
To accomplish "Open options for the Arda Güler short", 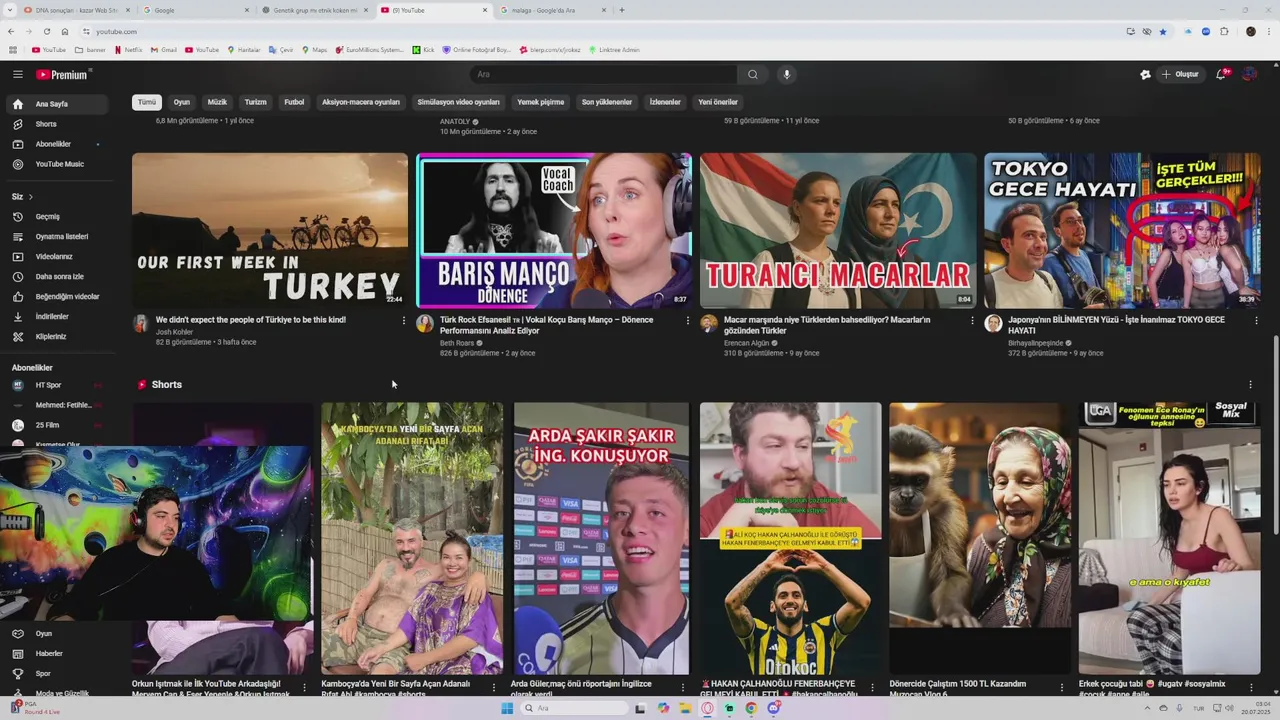I will pos(683,688).
